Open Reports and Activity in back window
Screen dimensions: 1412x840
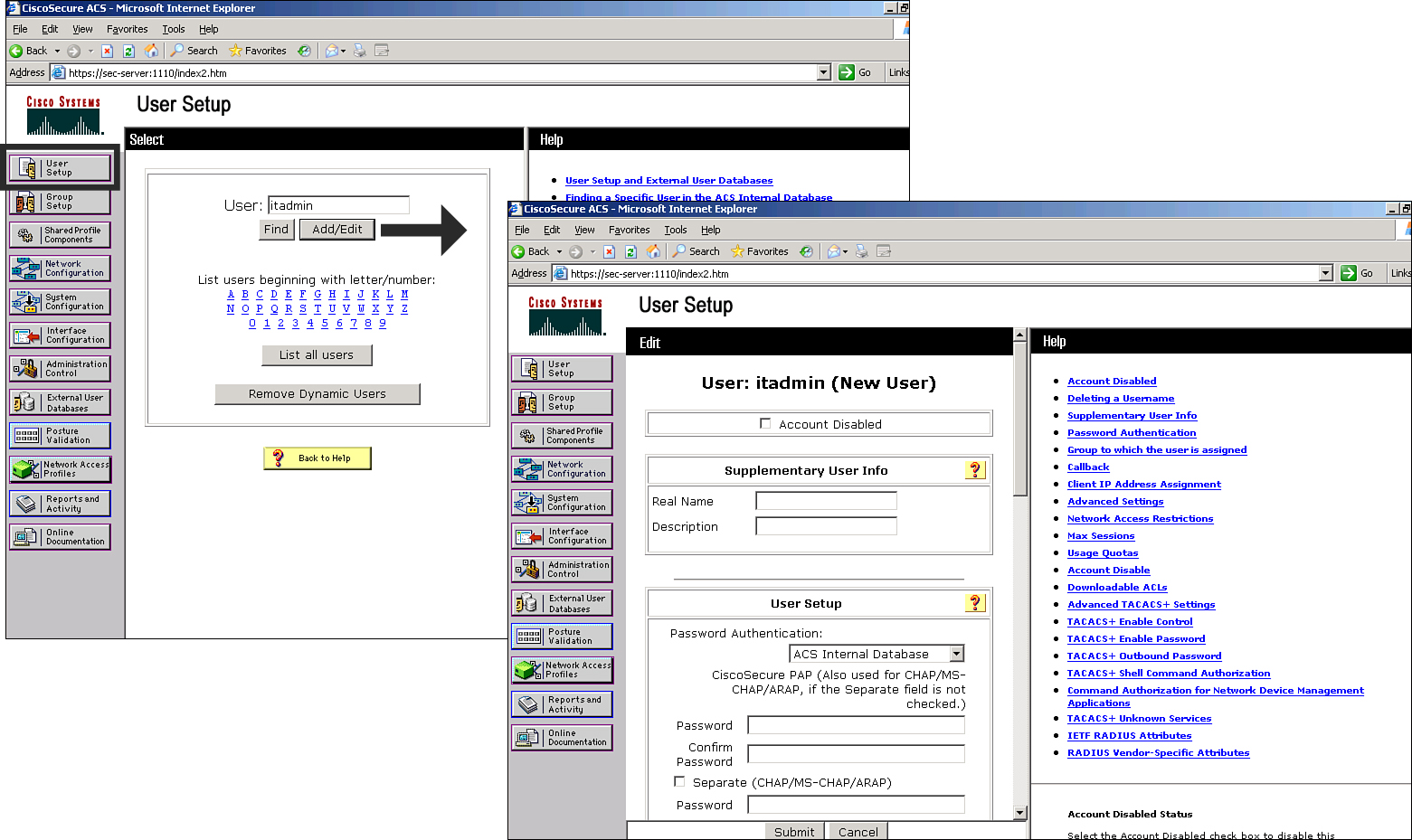pyautogui.click(x=60, y=504)
